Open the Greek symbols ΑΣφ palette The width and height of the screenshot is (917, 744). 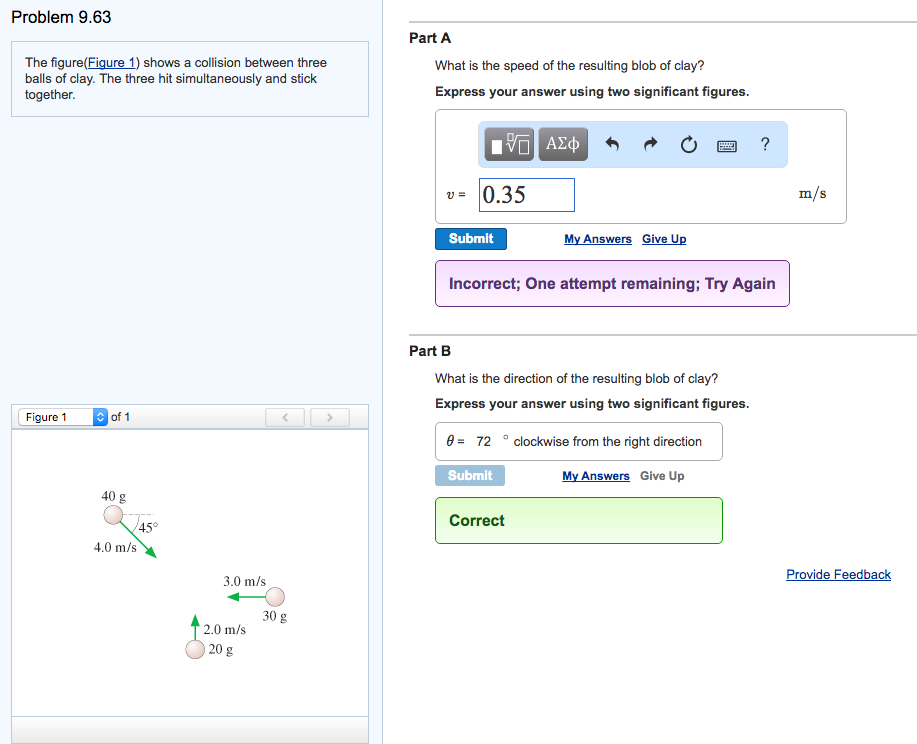562,144
